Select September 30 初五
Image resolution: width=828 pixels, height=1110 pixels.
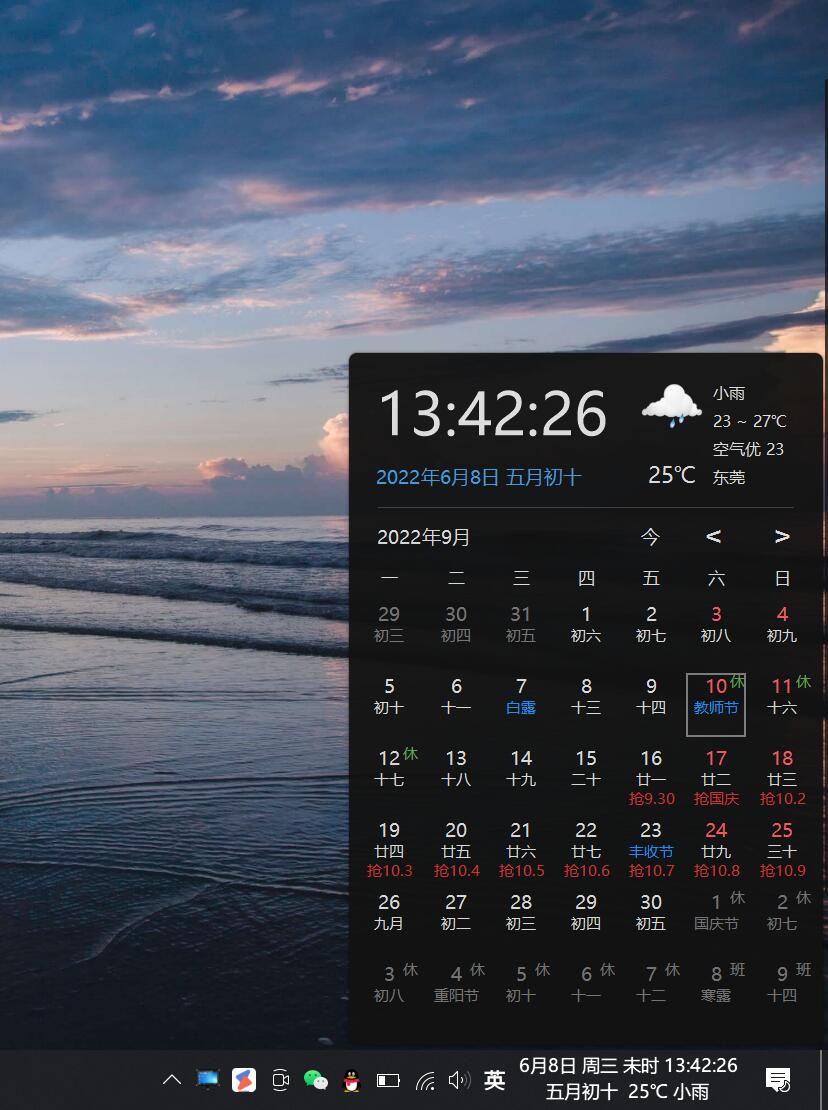tap(651, 912)
